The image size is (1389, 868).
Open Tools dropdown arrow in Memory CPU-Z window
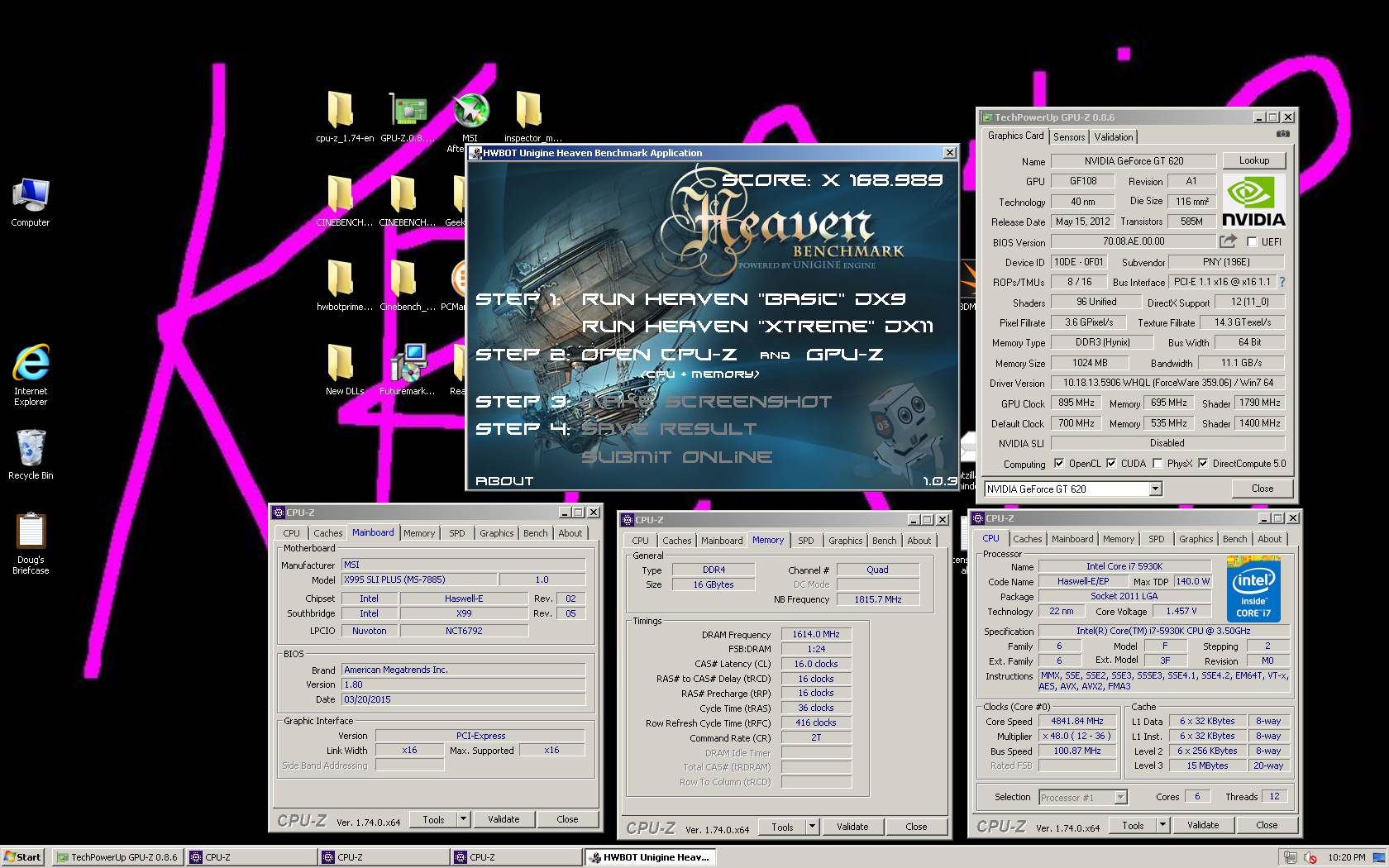click(812, 827)
